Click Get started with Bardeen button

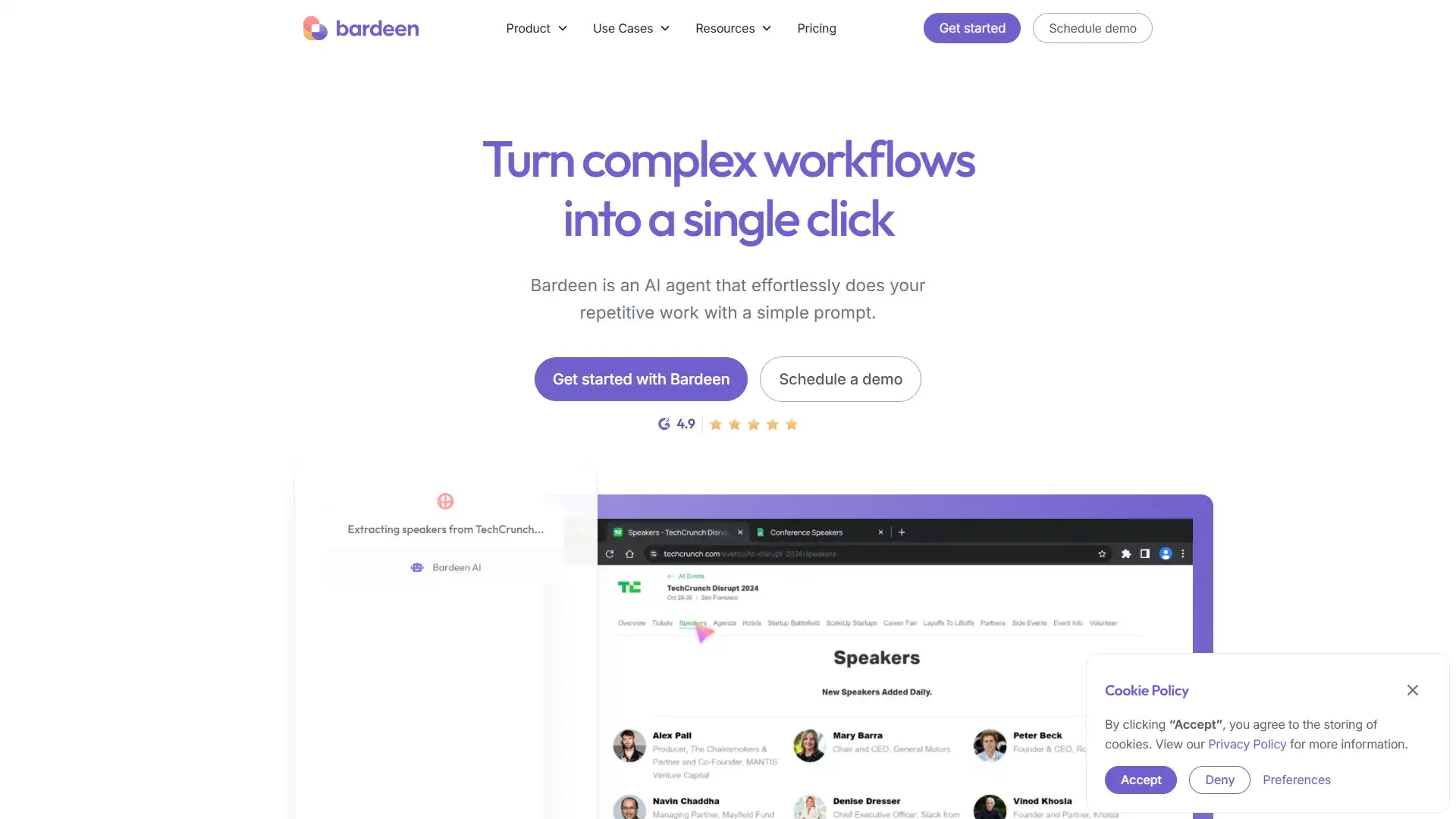[641, 378]
